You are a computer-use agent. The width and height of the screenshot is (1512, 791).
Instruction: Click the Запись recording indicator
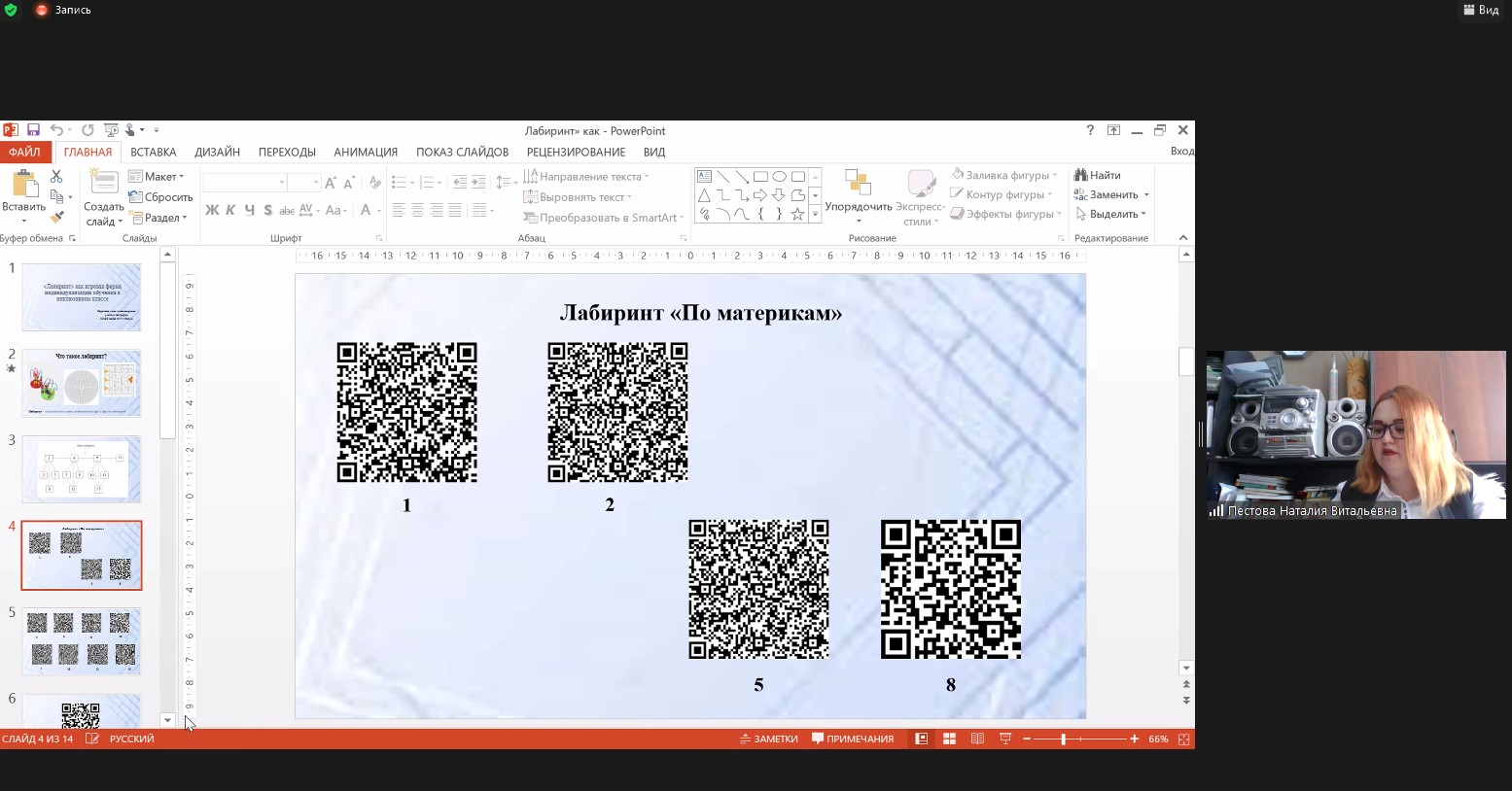(63, 10)
